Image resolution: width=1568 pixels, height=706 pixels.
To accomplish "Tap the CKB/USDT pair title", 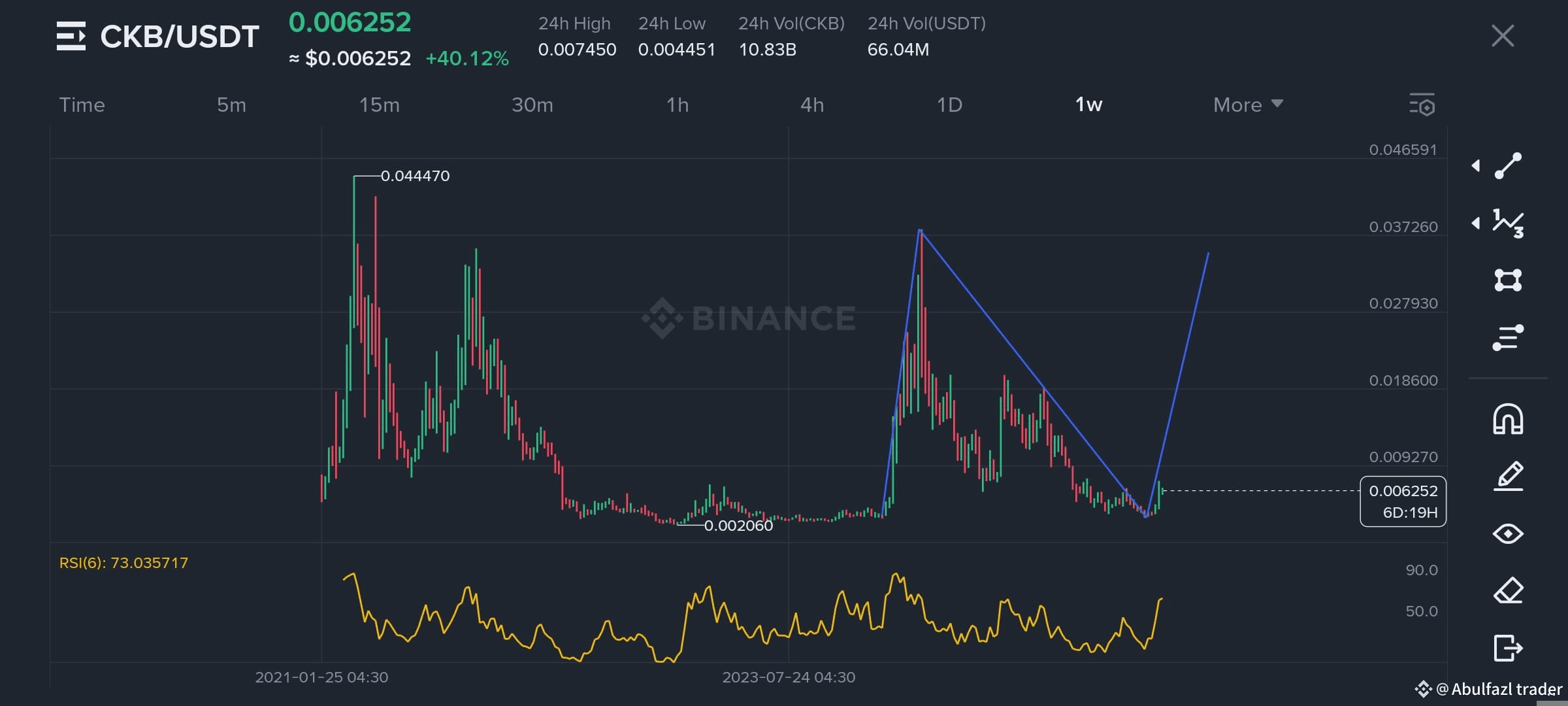I will (x=180, y=36).
